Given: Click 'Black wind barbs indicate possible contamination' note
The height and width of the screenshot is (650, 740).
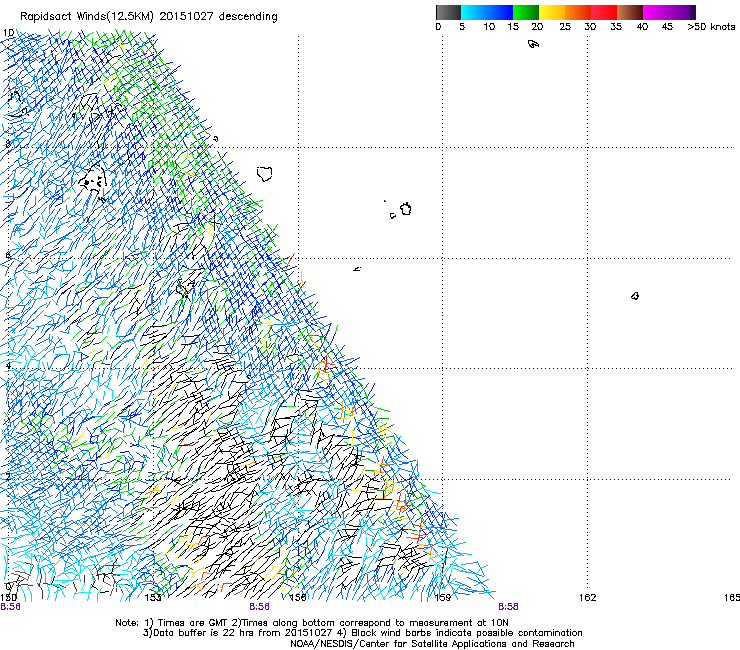Looking at the screenshot, I should tap(467, 633).
